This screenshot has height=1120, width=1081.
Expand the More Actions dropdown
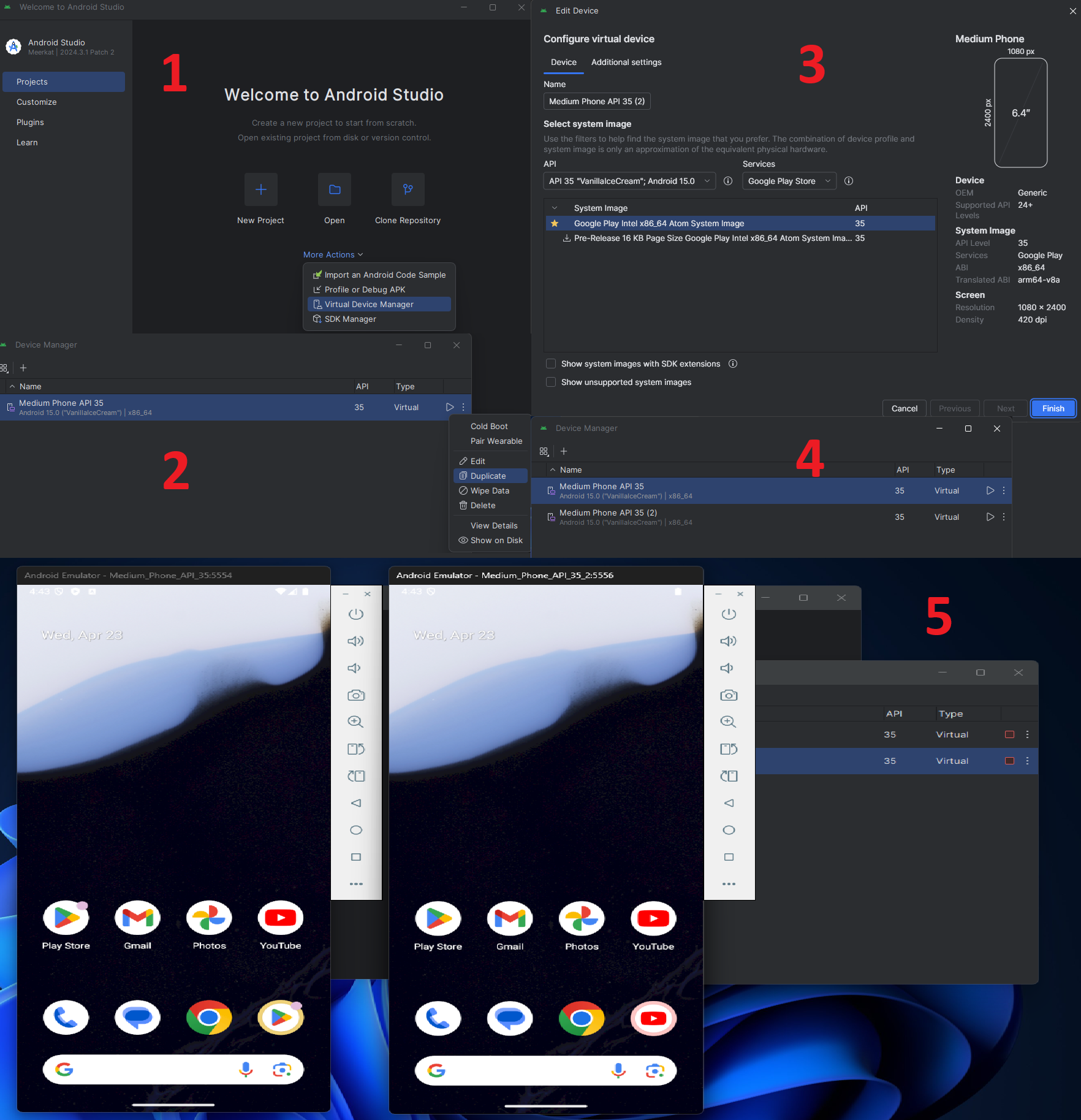pos(333,254)
